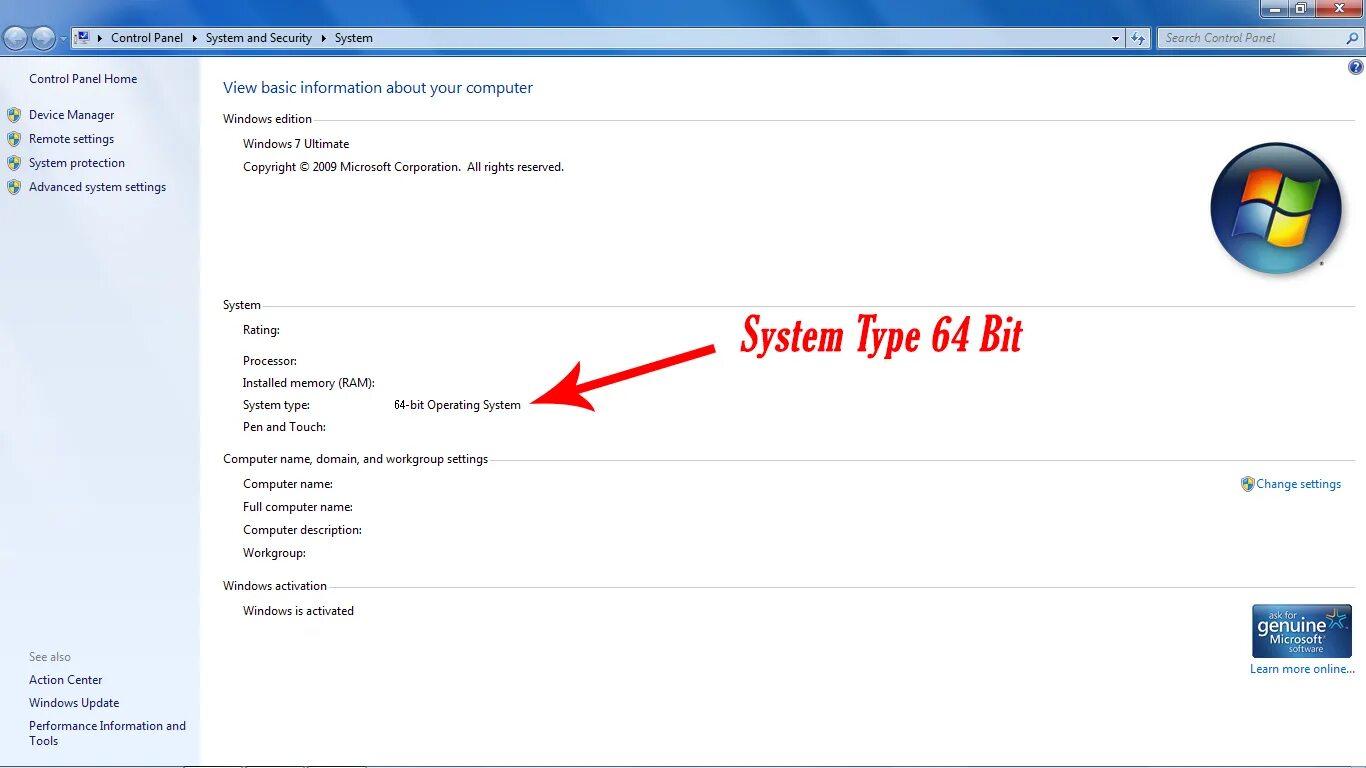Open Windows Update link

pyautogui.click(x=74, y=703)
